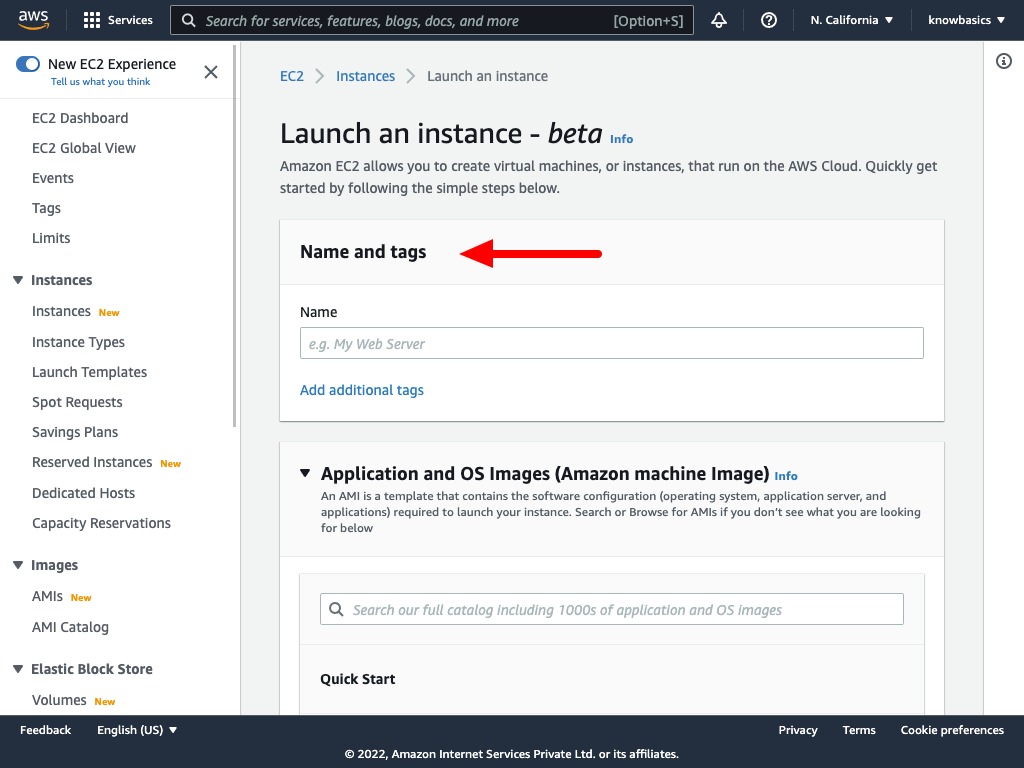Toggle the New EC2 Experience switch
The height and width of the screenshot is (768, 1024).
point(28,64)
